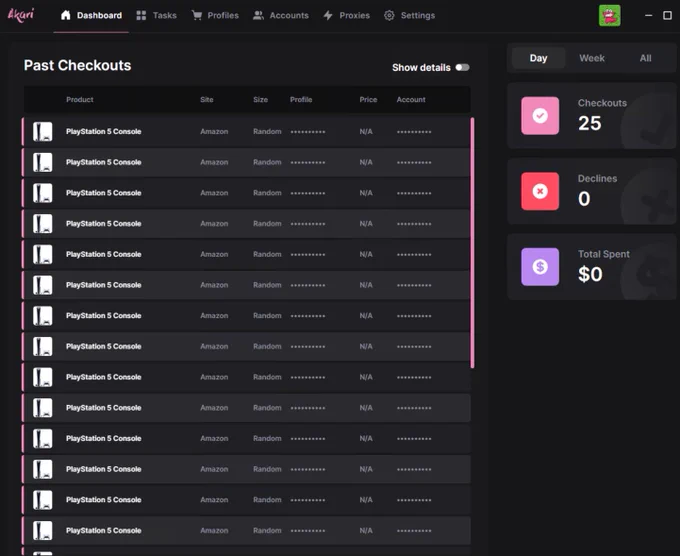
Task: Minimize the Akari window
Action: pyautogui.click(x=648, y=16)
